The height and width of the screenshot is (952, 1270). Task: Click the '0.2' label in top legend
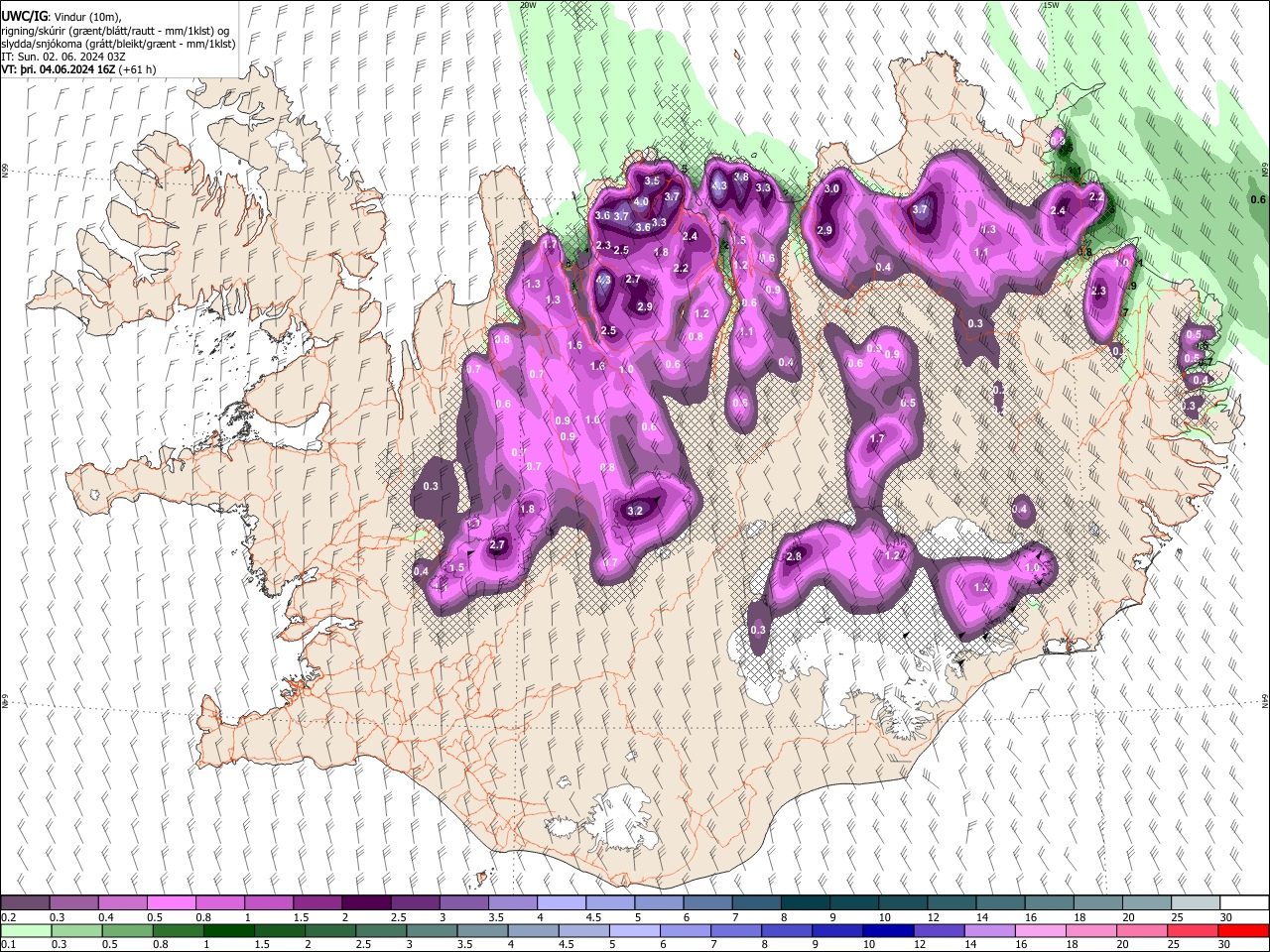point(8,917)
